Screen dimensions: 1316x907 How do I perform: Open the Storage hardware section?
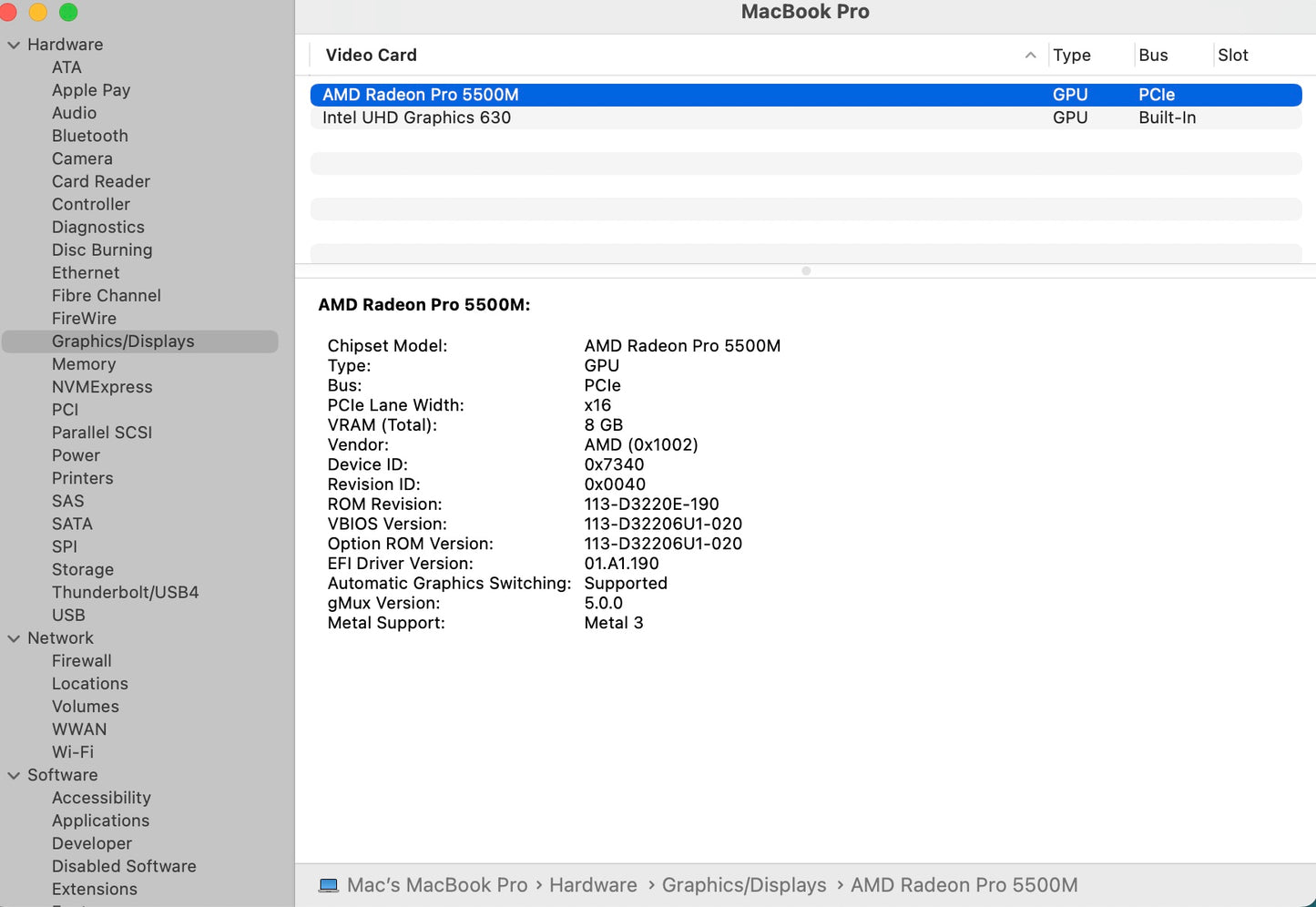pos(82,568)
